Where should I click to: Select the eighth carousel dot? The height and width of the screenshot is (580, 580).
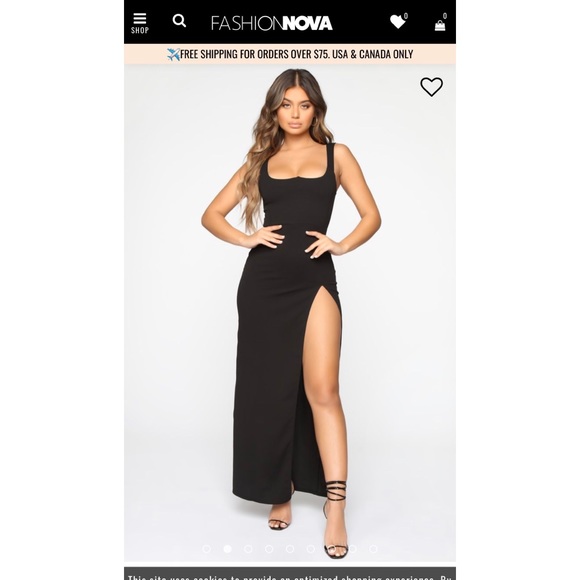(353, 549)
